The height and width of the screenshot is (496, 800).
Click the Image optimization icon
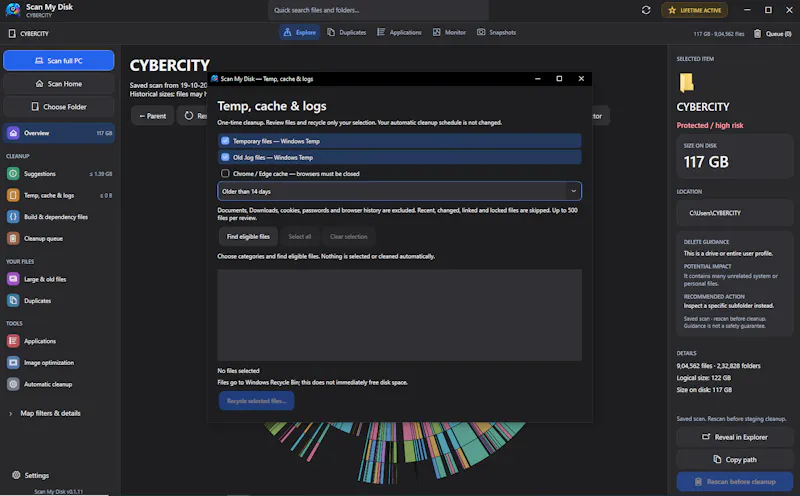point(13,362)
